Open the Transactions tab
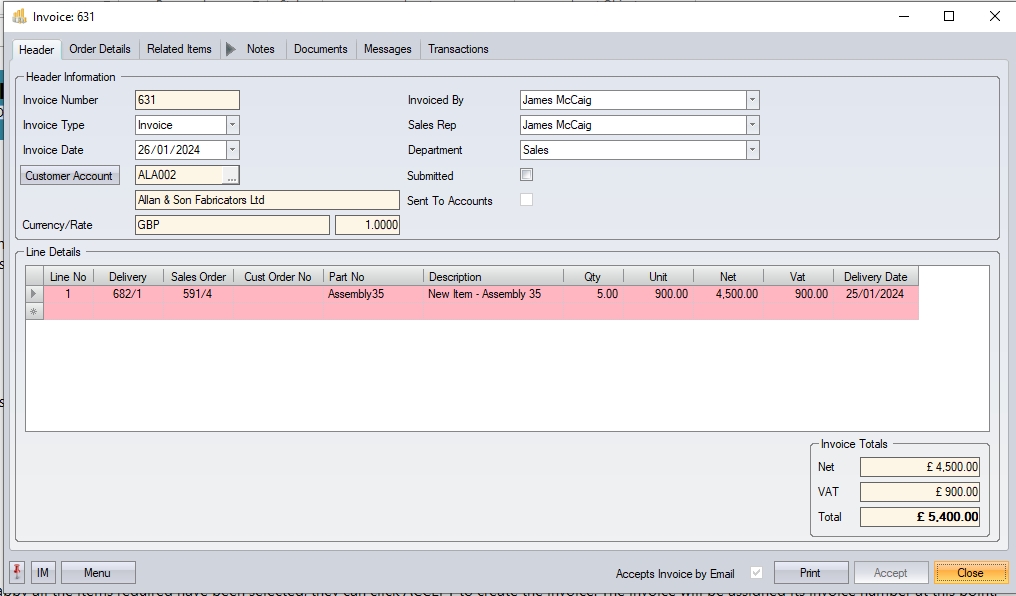The width and height of the screenshot is (1016, 596). click(458, 49)
